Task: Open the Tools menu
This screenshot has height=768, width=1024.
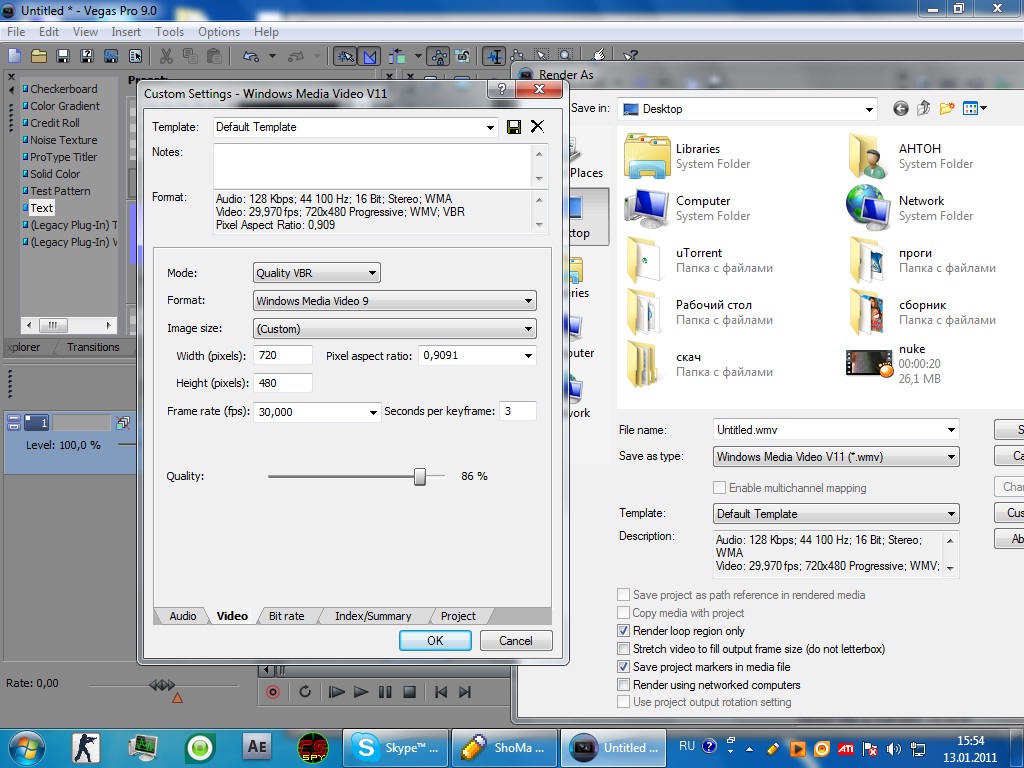Action: click(169, 31)
